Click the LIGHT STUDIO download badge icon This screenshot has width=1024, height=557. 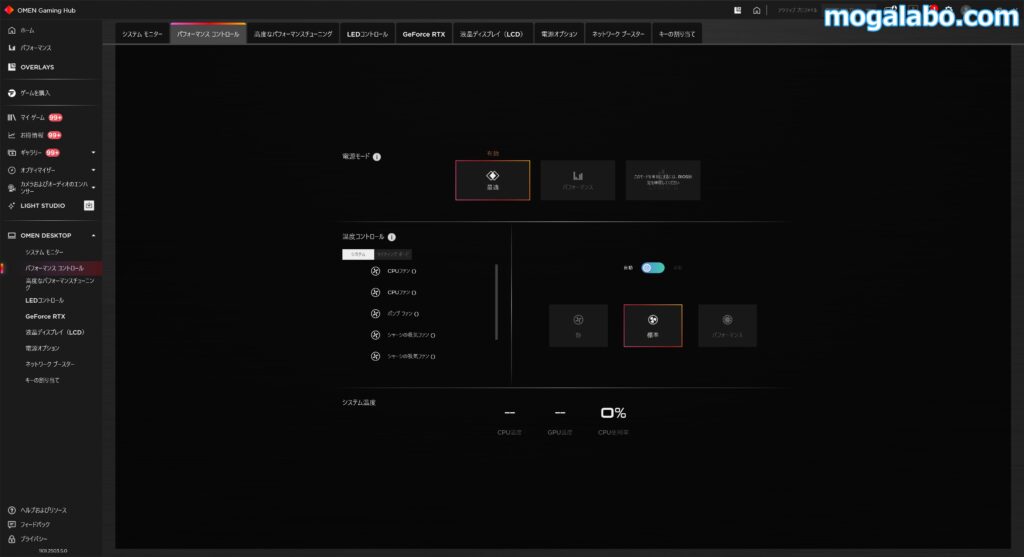pyautogui.click(x=89, y=206)
